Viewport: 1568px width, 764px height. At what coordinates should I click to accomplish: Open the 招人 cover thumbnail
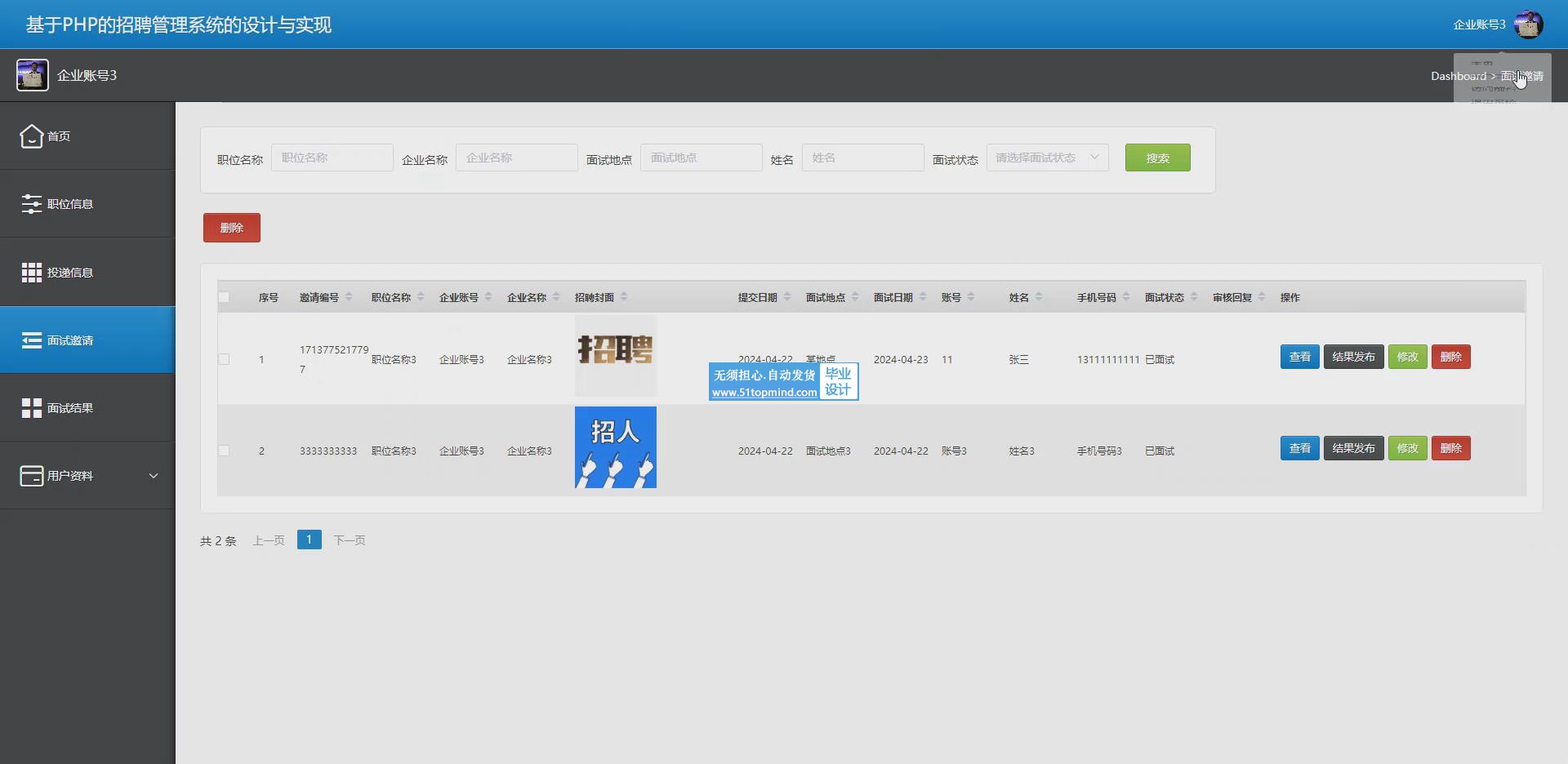click(616, 447)
